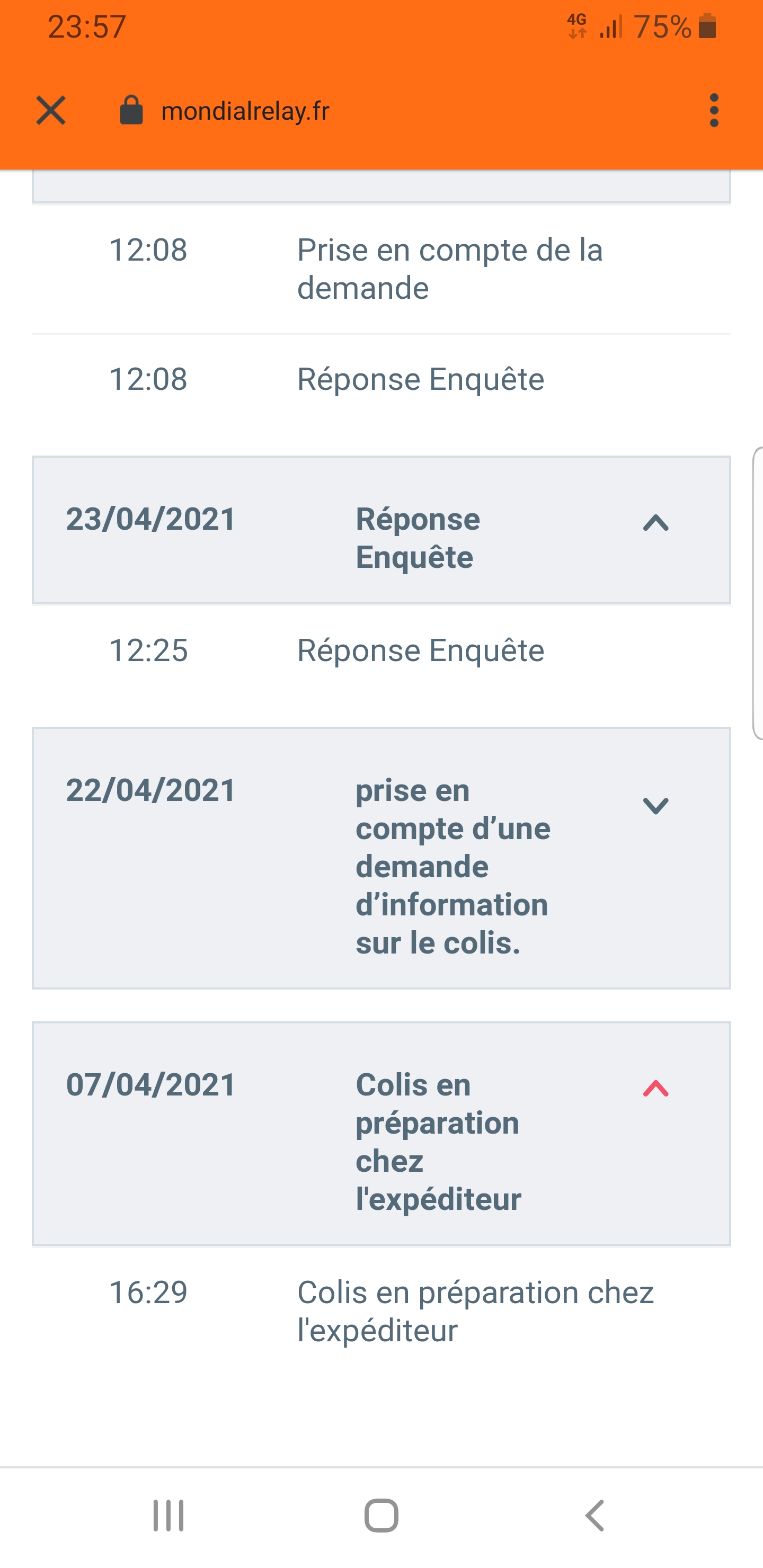Screen dimensions: 763x1568
Task: Tap the 23/04/2021 date header
Action: (x=151, y=519)
